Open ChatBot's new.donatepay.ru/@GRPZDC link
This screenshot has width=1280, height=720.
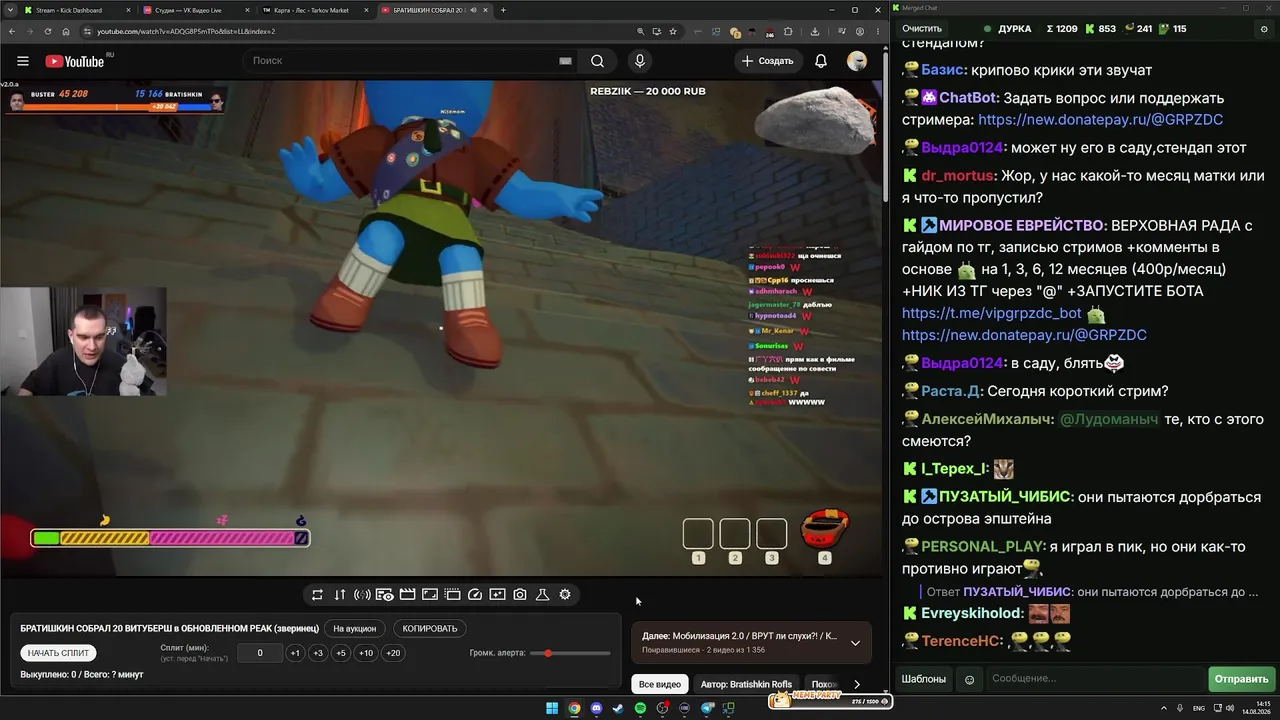[x=1100, y=119]
